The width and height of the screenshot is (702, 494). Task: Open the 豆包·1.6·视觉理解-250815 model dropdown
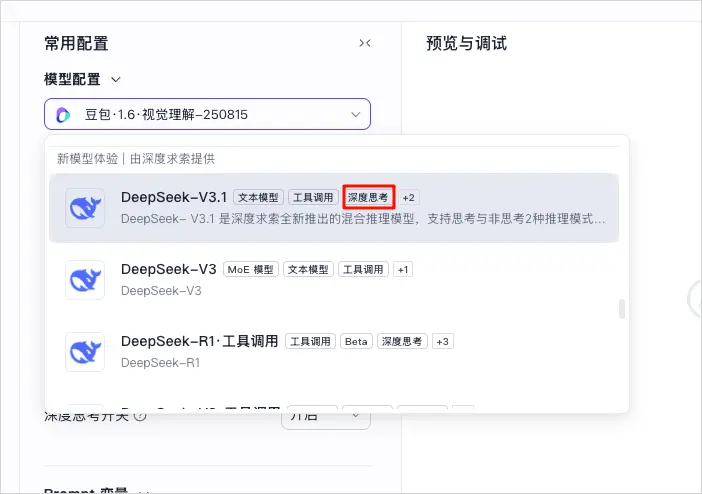click(x=207, y=114)
